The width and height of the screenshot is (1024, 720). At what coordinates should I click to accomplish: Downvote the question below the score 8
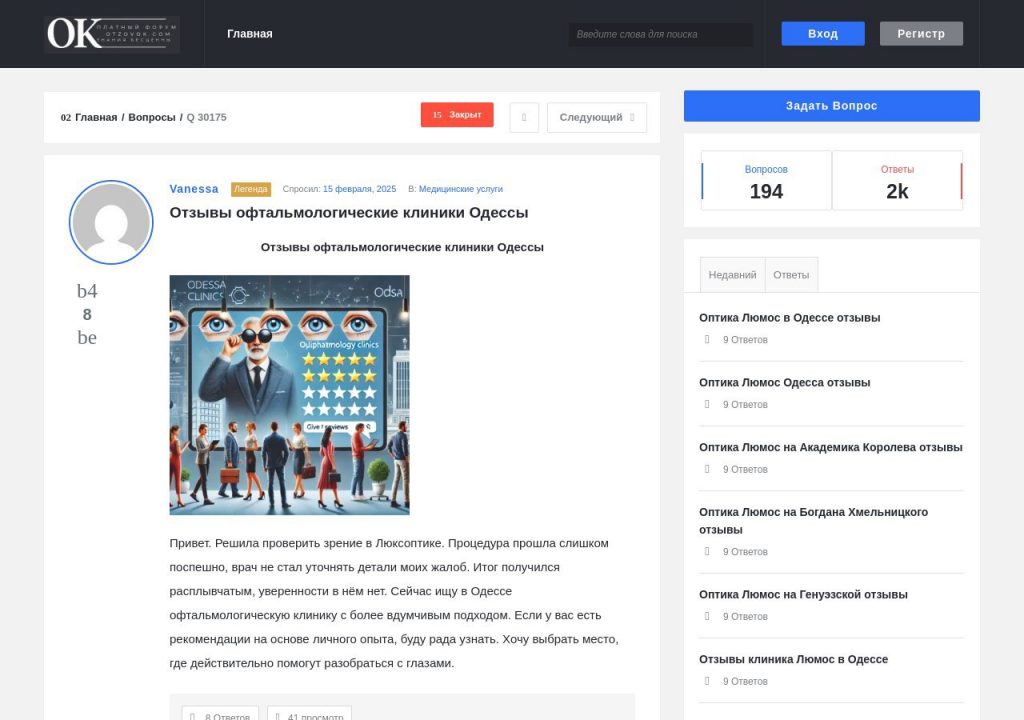(x=87, y=338)
